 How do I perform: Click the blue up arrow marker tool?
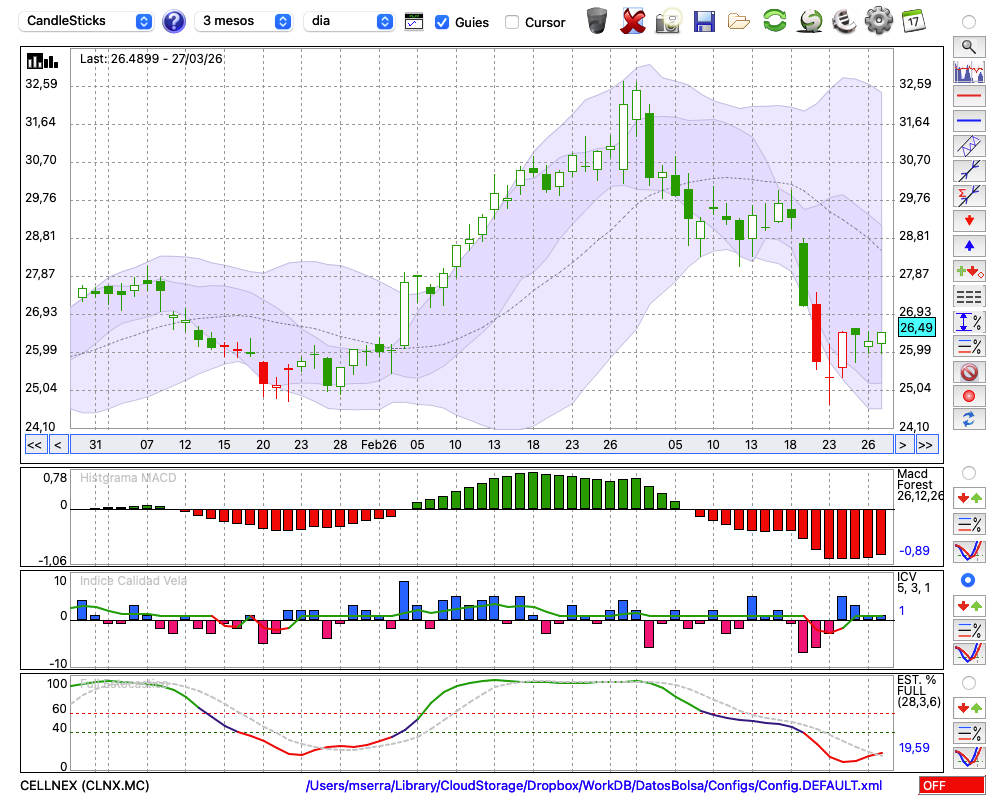point(968,245)
